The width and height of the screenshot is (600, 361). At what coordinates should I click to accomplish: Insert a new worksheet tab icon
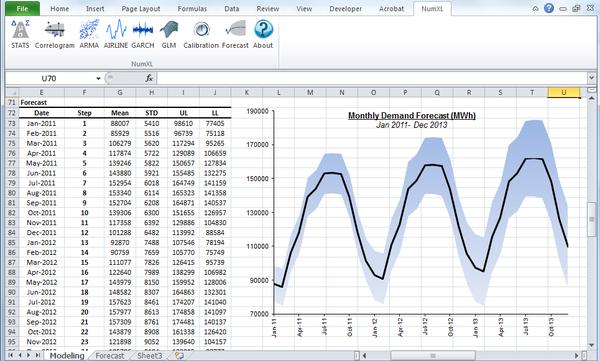coord(179,355)
